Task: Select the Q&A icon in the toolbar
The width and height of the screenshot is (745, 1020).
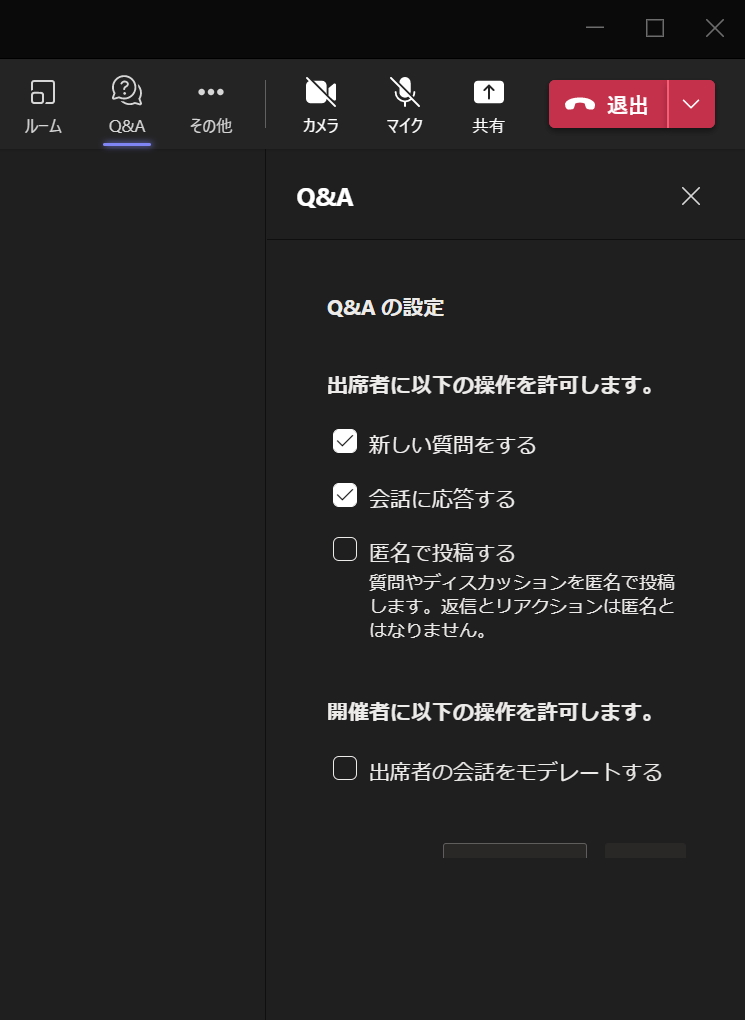Action: click(126, 104)
